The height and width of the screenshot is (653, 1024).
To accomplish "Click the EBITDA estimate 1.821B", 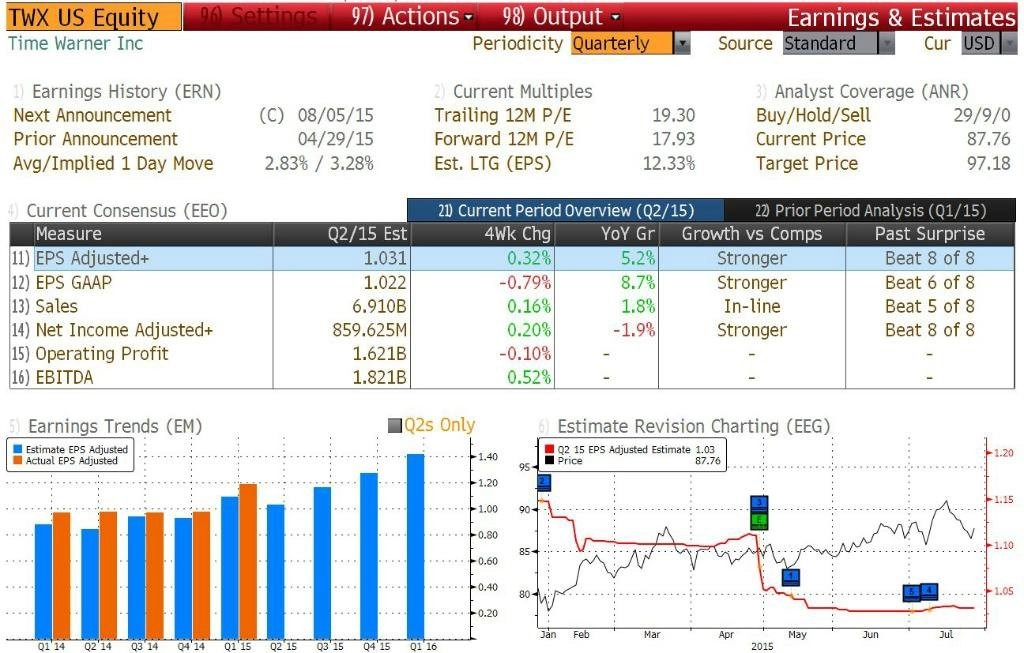I will (379, 377).
